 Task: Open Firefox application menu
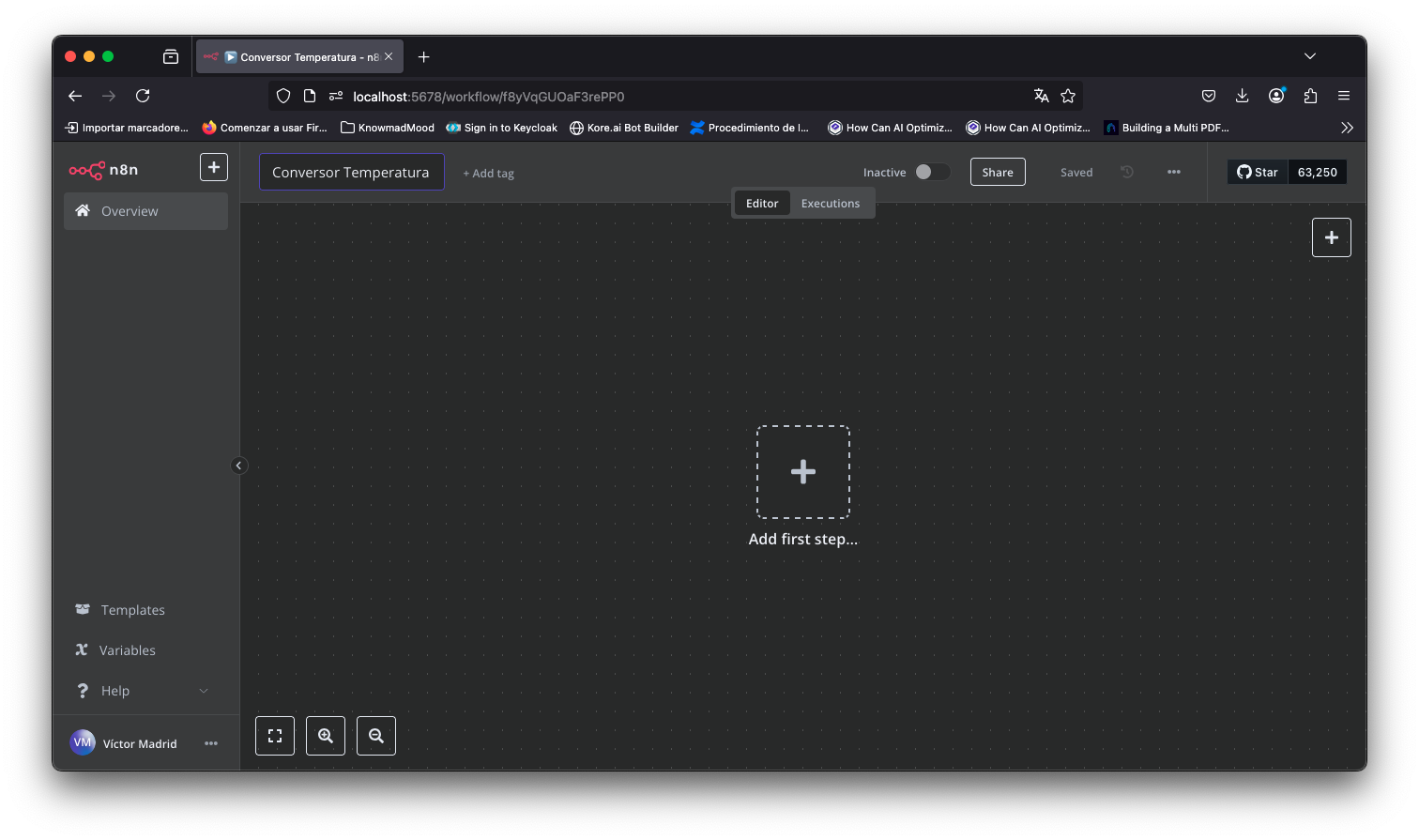[1344, 96]
